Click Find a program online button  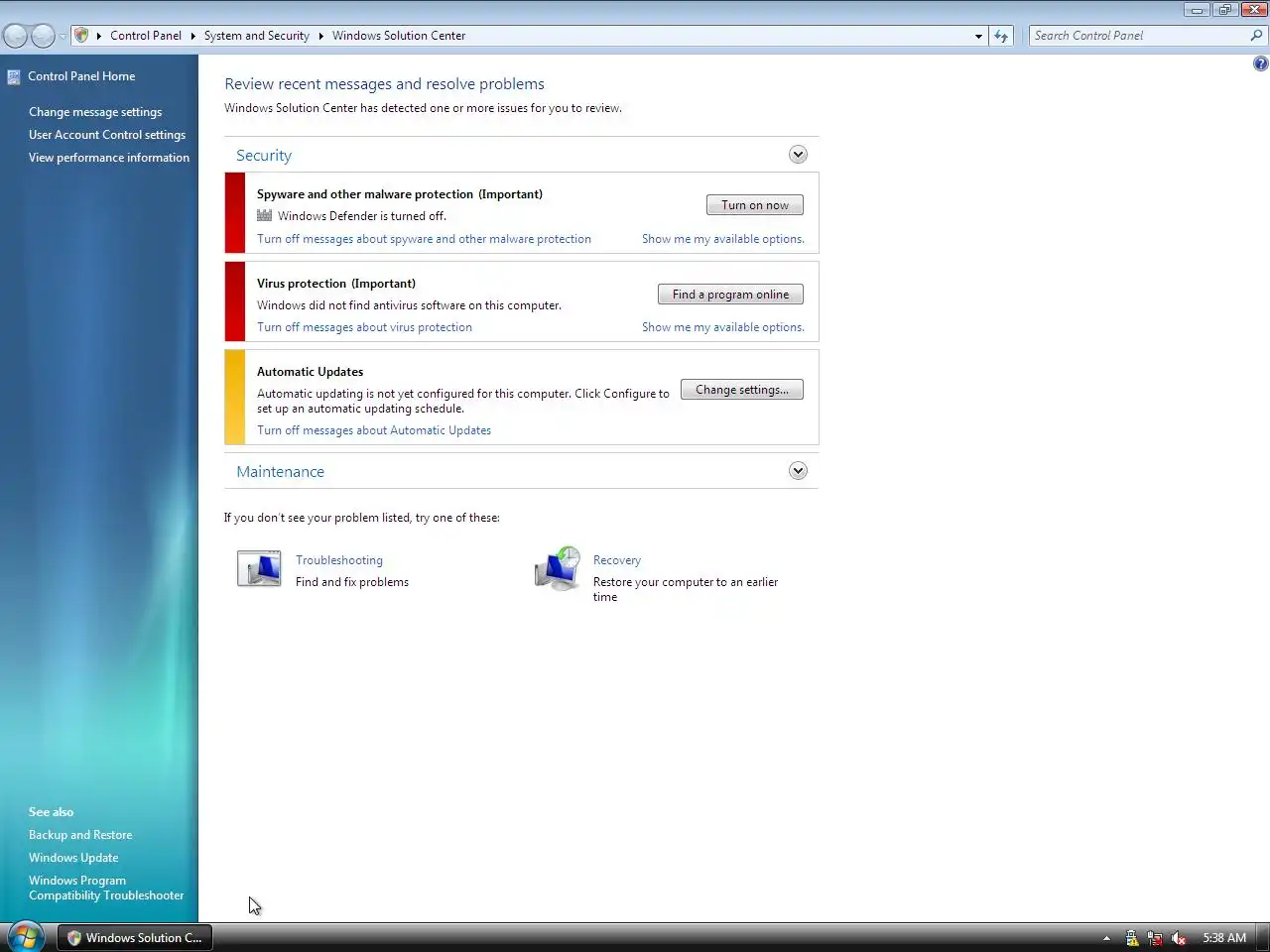(x=730, y=295)
